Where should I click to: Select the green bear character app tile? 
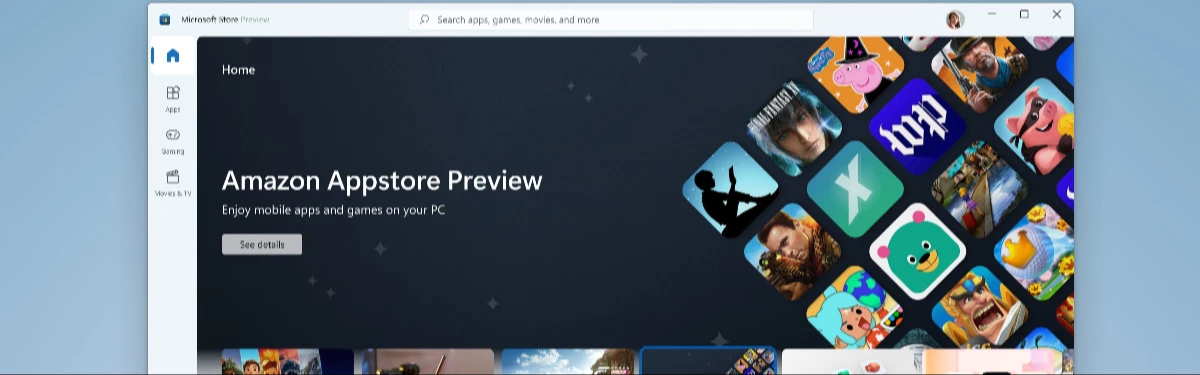point(917,251)
